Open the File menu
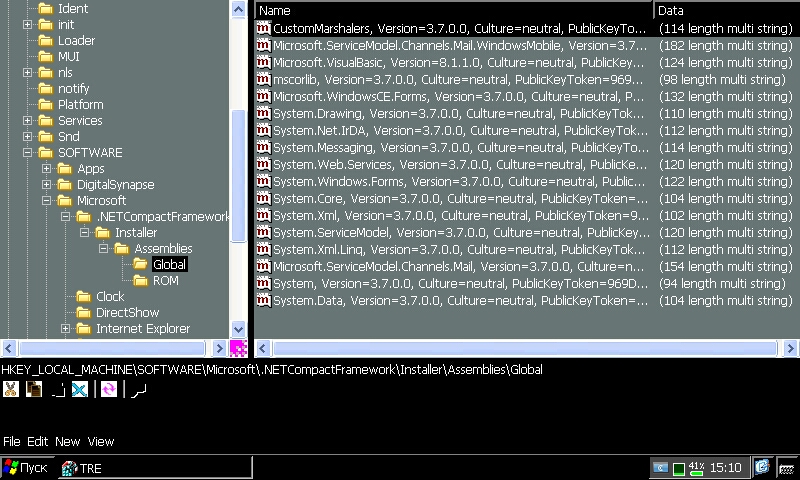The image size is (800, 480). coord(12,441)
